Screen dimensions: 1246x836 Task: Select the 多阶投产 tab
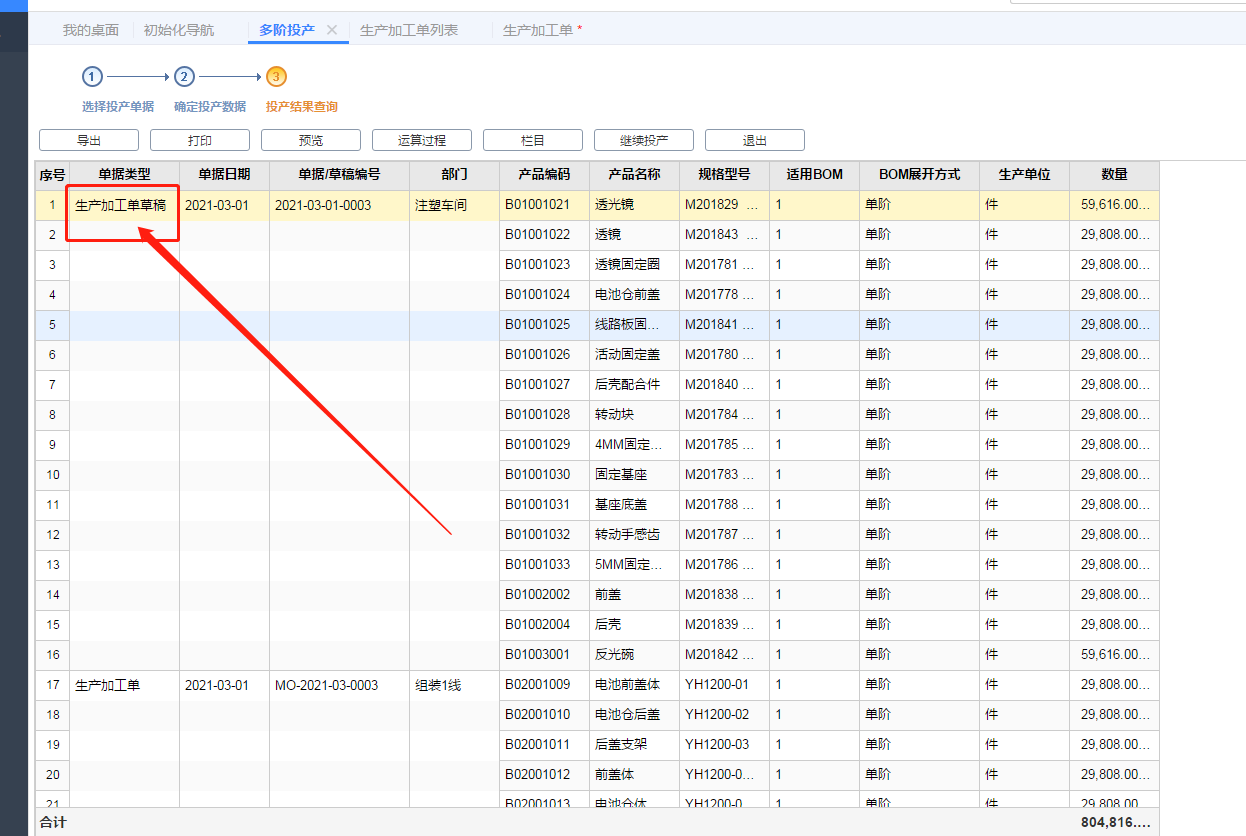(x=287, y=30)
